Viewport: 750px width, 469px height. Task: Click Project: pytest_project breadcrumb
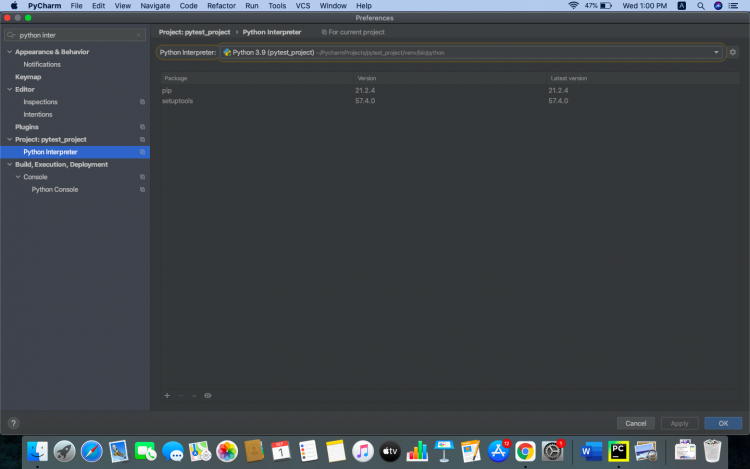(194, 32)
